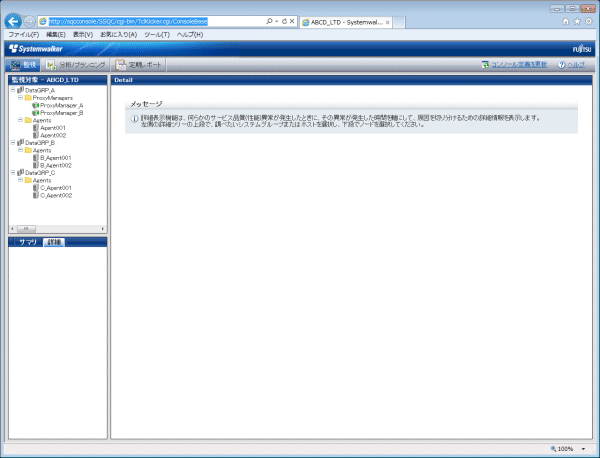Collapse the DataGRP_A tree group
Image resolution: width=600 pixels, height=458 pixels.
point(12,90)
